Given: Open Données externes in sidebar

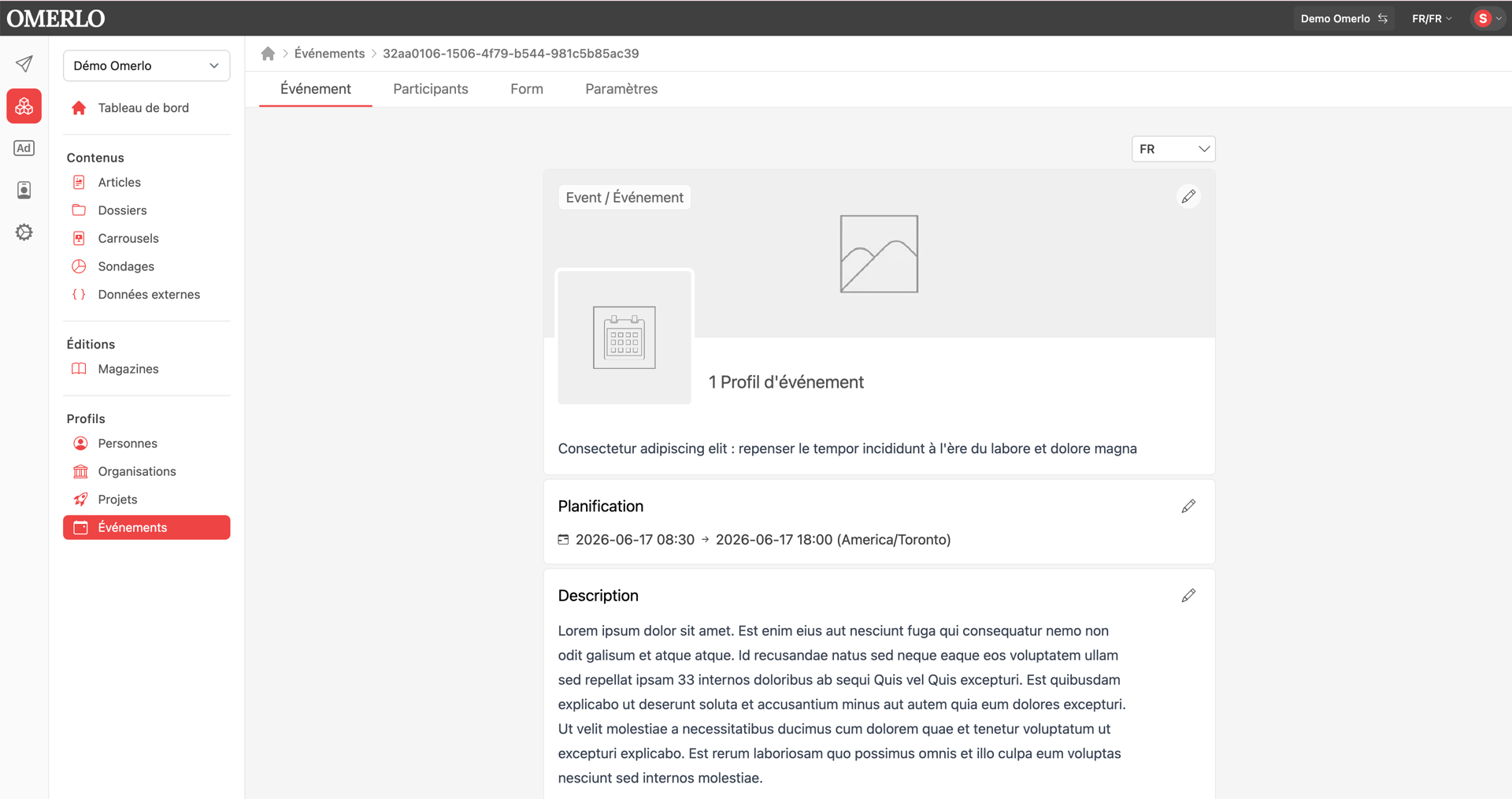Looking at the screenshot, I should pos(146,295).
